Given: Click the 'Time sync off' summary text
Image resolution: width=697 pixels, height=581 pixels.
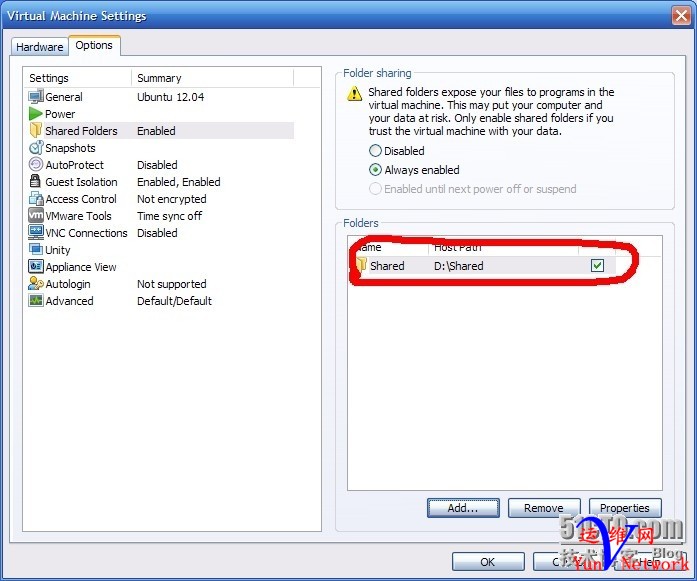Looking at the screenshot, I should pos(169,216).
